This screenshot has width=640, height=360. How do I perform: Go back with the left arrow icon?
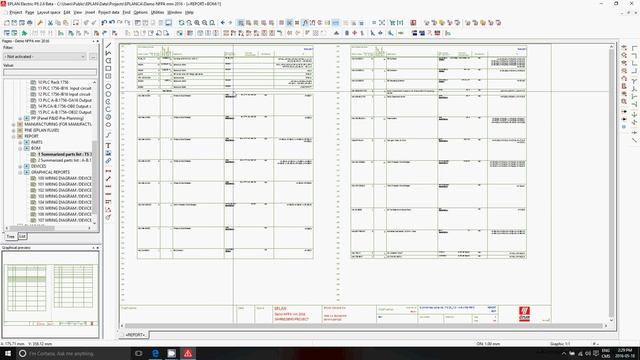pyautogui.click(x=222, y=23)
